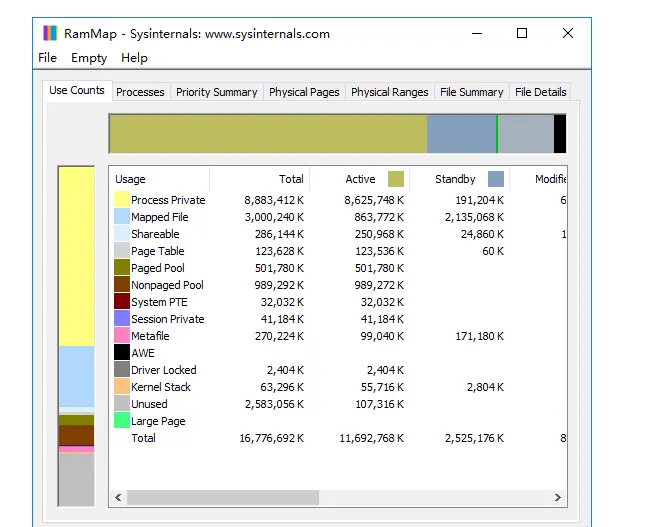The height and width of the screenshot is (527, 647).
Task: Open the Physical Pages tab
Action: coord(304,92)
